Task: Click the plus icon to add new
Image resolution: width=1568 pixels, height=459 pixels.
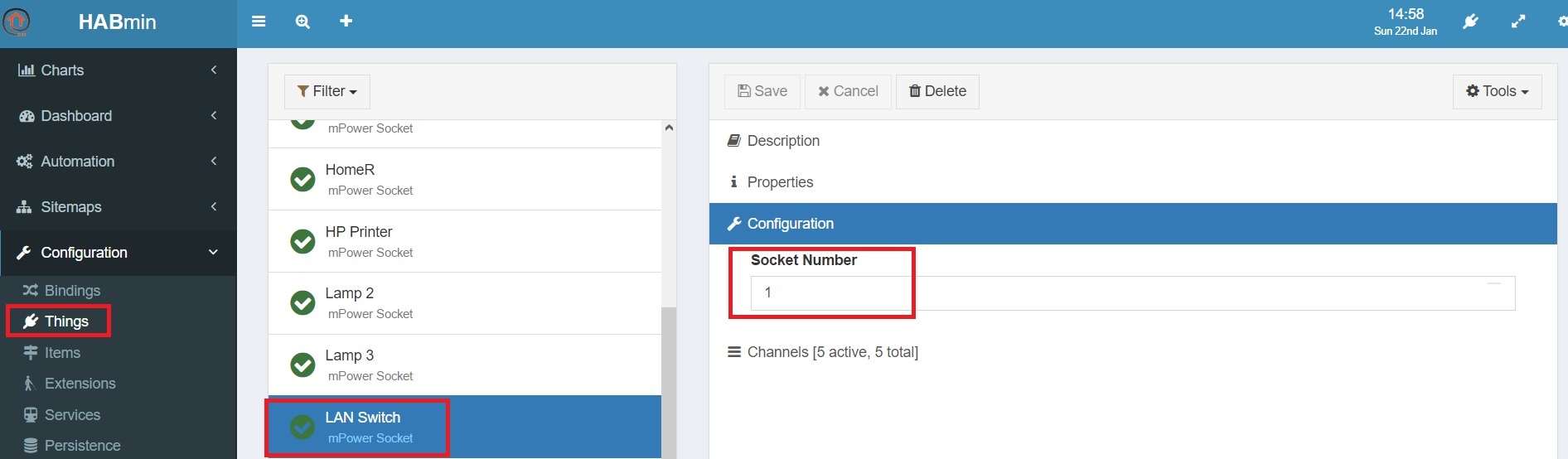Action: (x=346, y=21)
